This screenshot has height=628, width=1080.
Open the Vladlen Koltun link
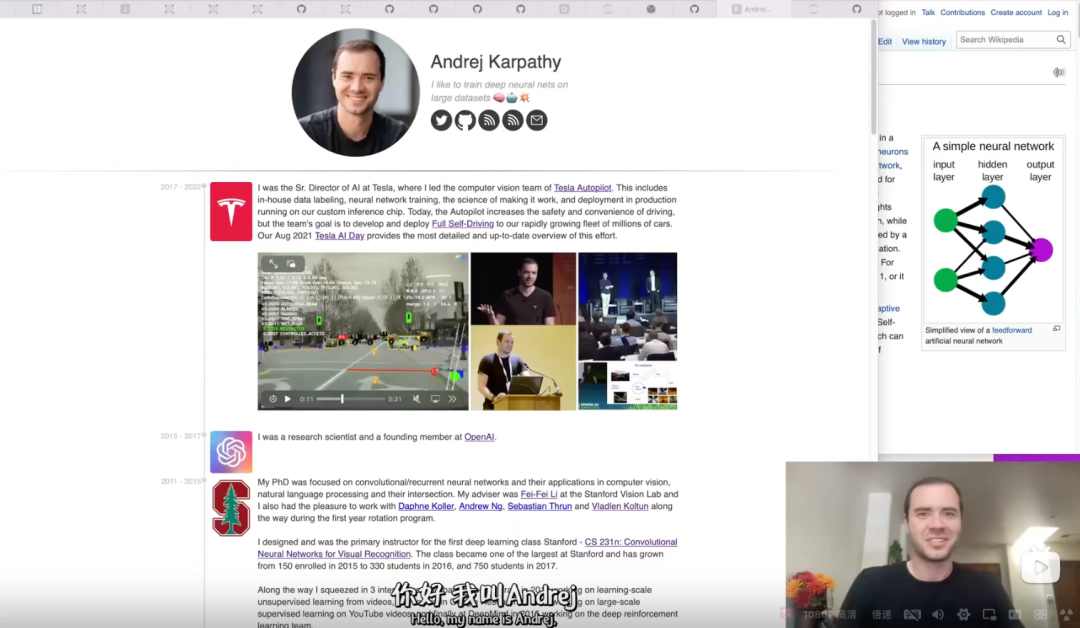click(620, 506)
